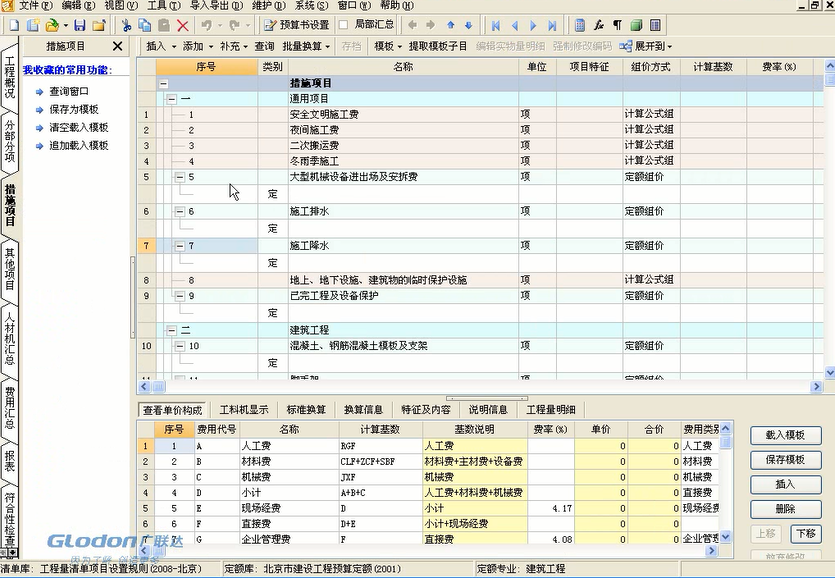Click the 载入模板 button

point(785,436)
